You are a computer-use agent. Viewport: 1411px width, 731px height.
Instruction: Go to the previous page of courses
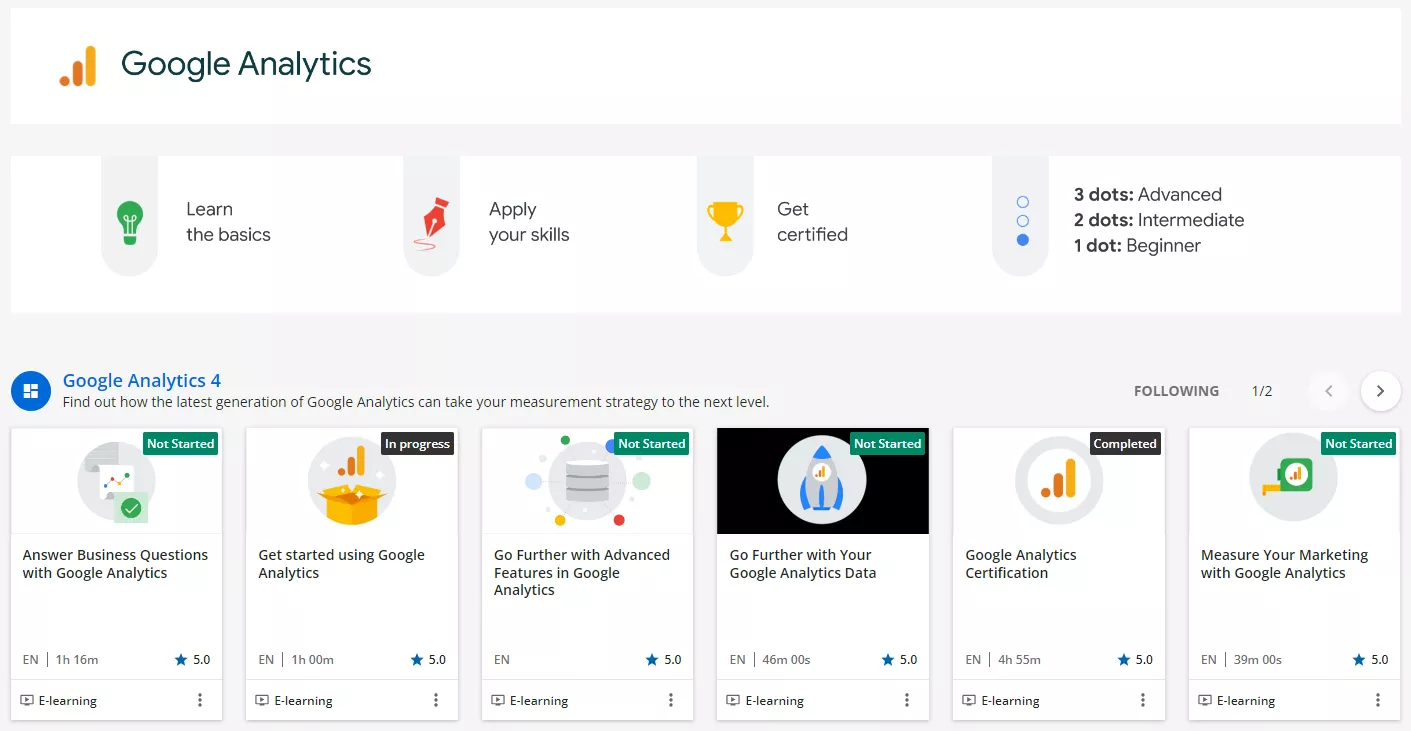[x=1329, y=391]
